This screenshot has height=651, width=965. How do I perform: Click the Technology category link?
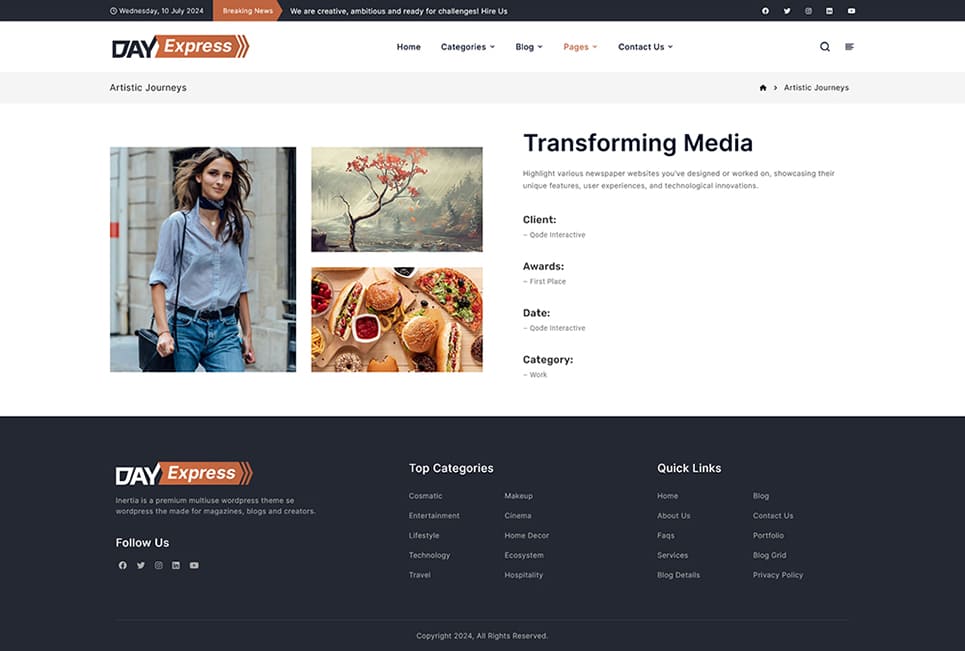coord(429,555)
